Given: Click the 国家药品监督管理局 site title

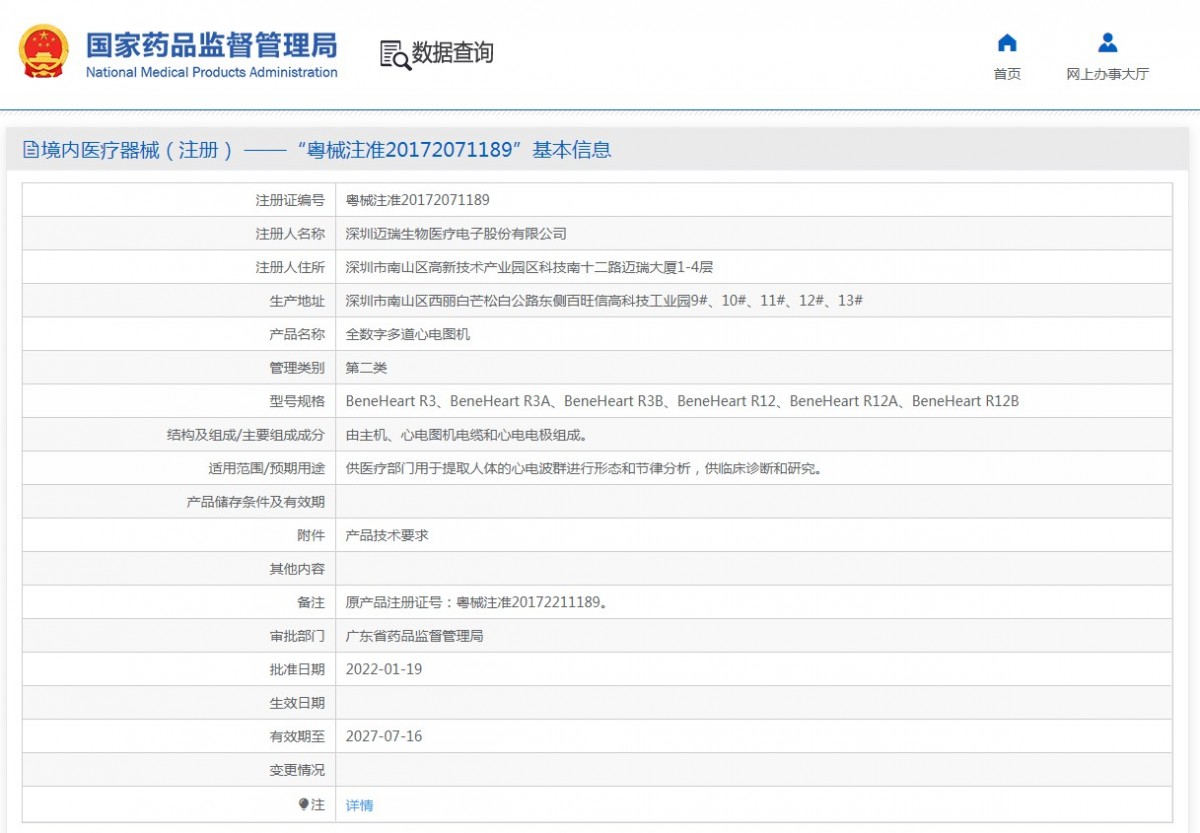Looking at the screenshot, I should point(212,45).
